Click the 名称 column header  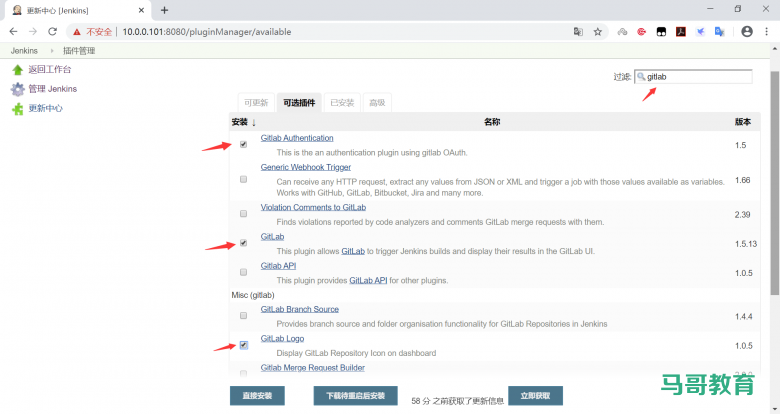[492, 122]
